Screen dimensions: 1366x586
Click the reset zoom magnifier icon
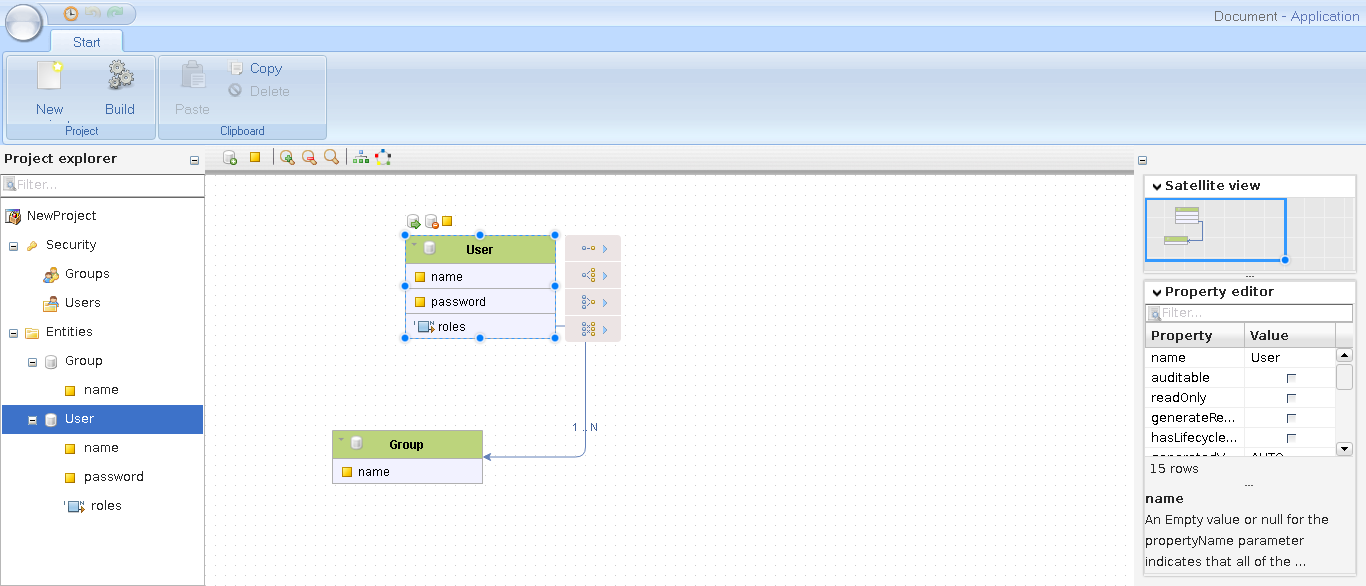(x=331, y=158)
